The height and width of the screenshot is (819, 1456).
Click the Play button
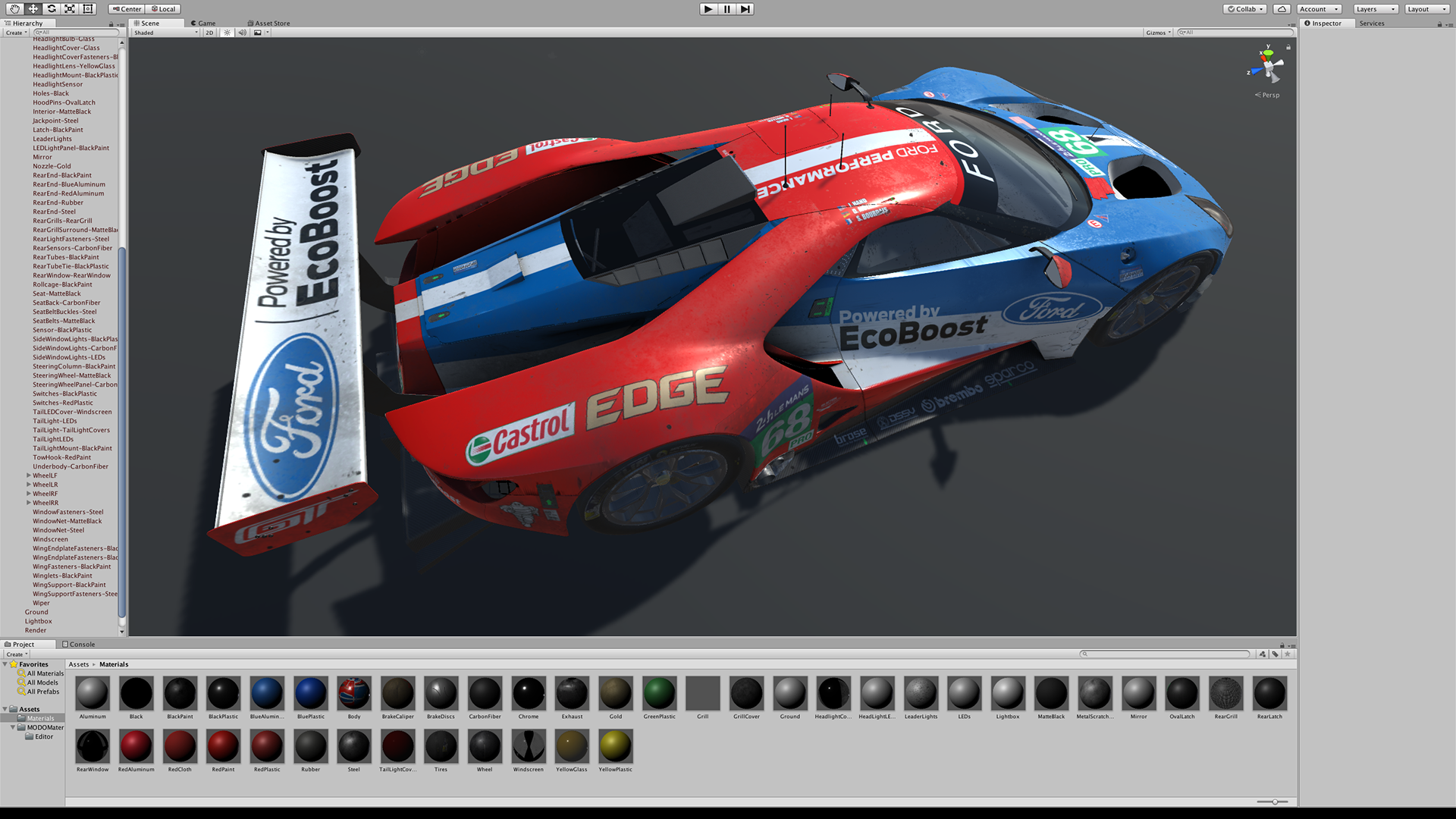708,9
